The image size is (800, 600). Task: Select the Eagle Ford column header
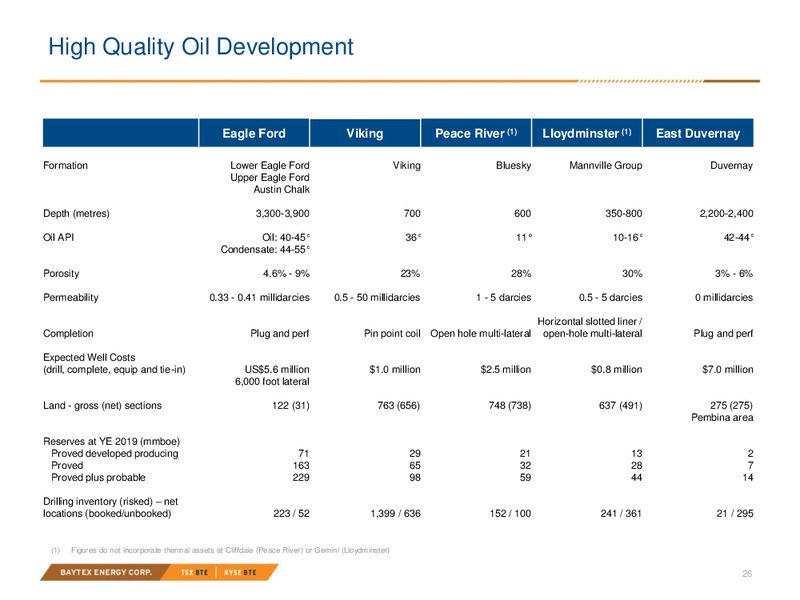pos(254,133)
